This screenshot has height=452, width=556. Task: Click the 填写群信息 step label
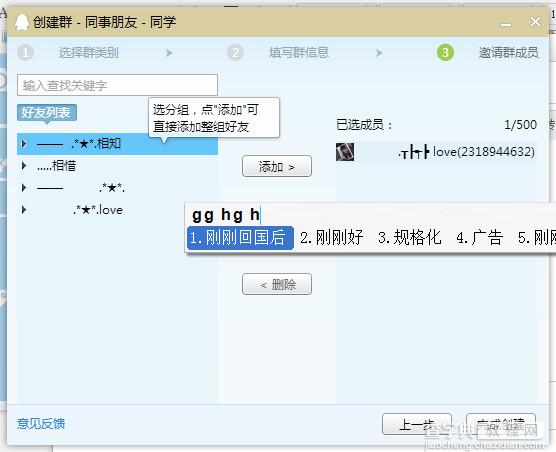coord(299,52)
